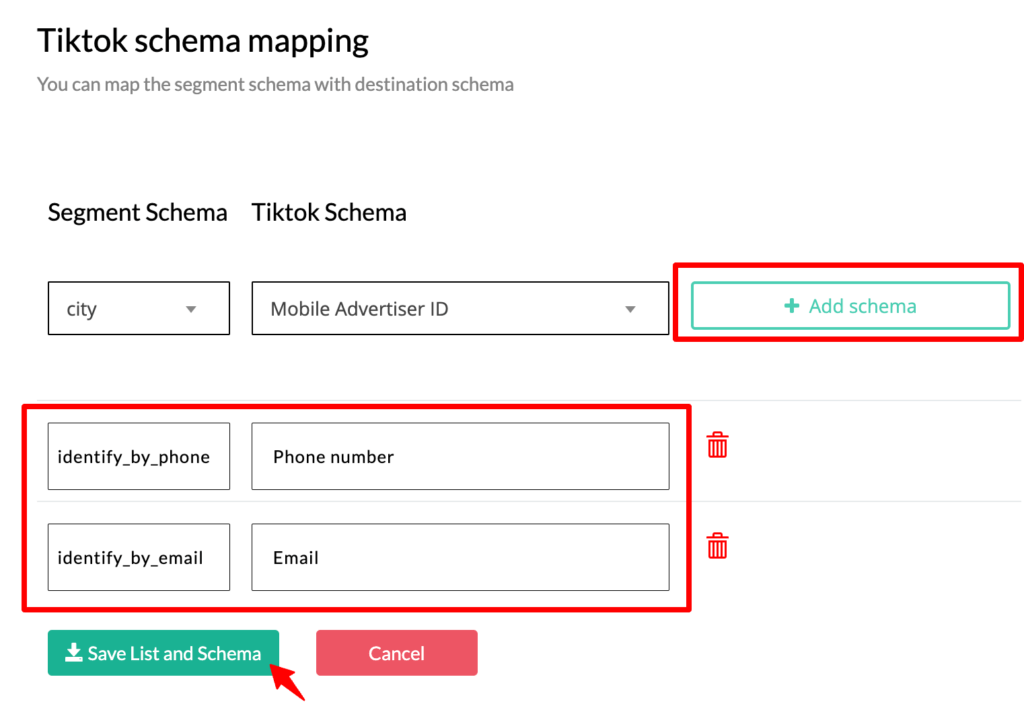Click the download icon on Save button
This screenshot has height=708, width=1024.
[x=73, y=652]
